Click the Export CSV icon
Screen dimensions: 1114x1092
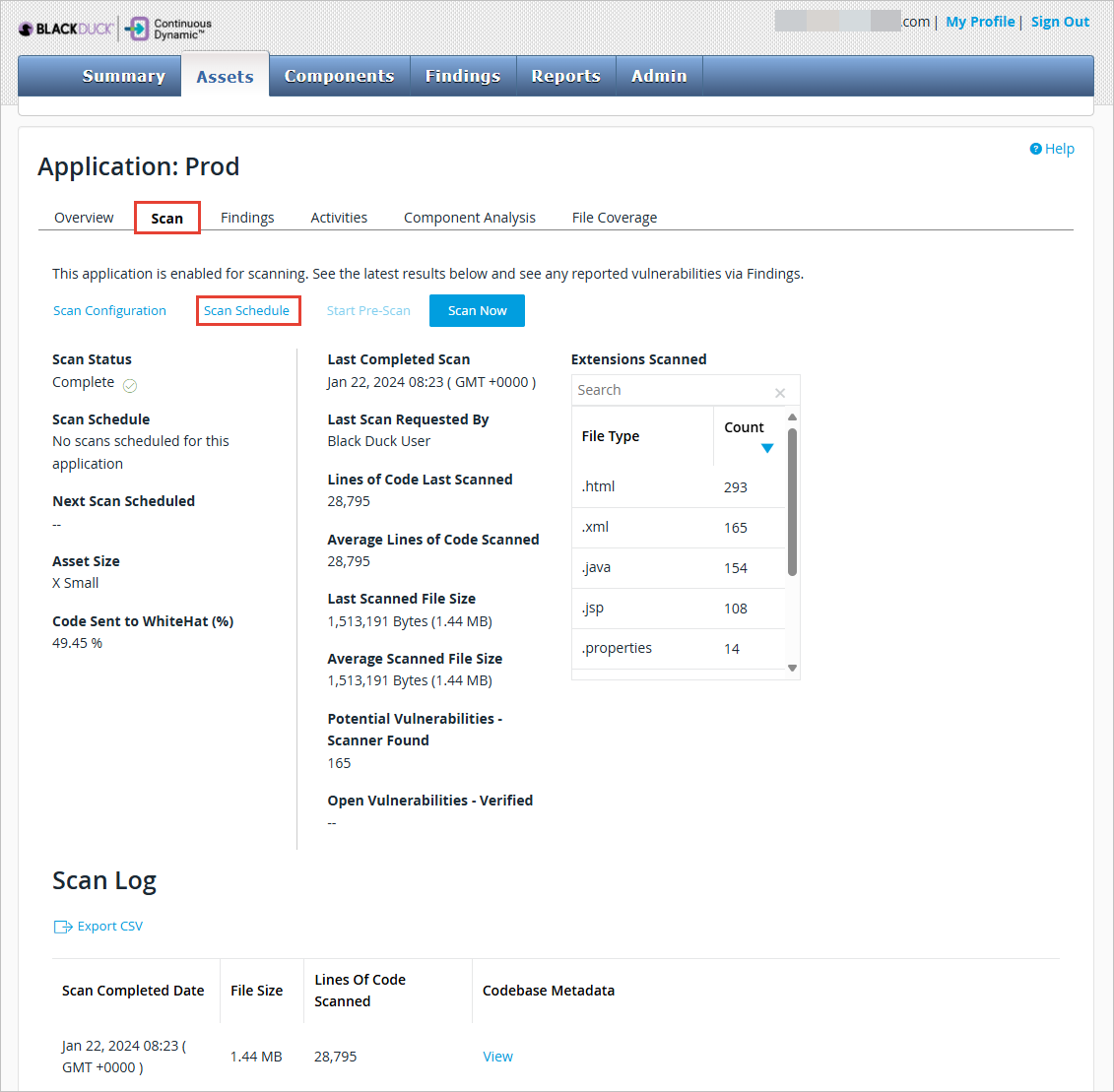point(63,927)
